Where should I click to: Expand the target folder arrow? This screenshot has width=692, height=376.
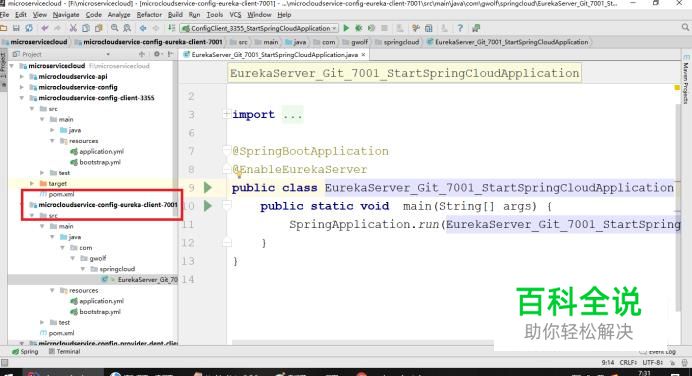click(32, 184)
